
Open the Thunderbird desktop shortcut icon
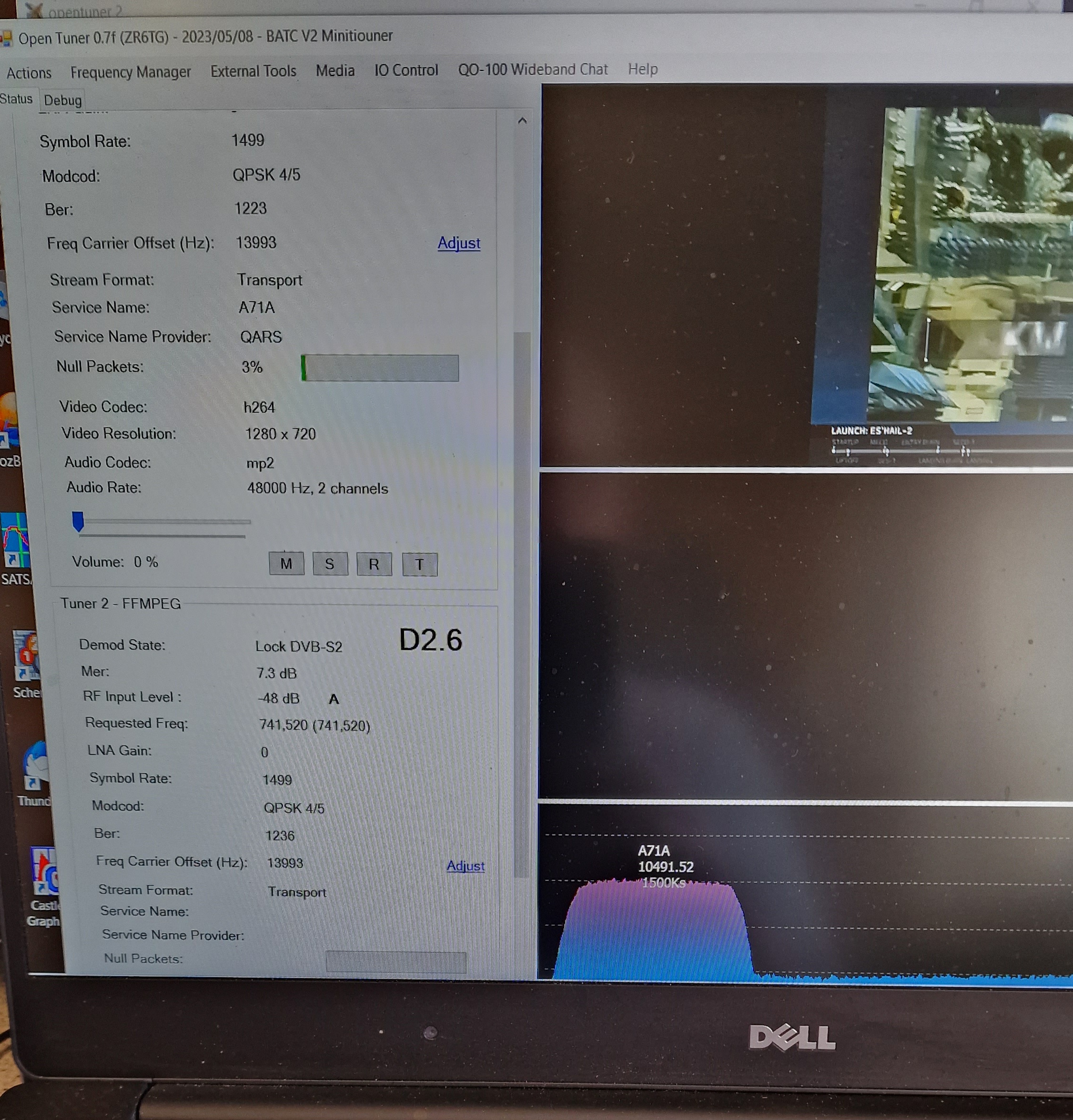click(34, 774)
